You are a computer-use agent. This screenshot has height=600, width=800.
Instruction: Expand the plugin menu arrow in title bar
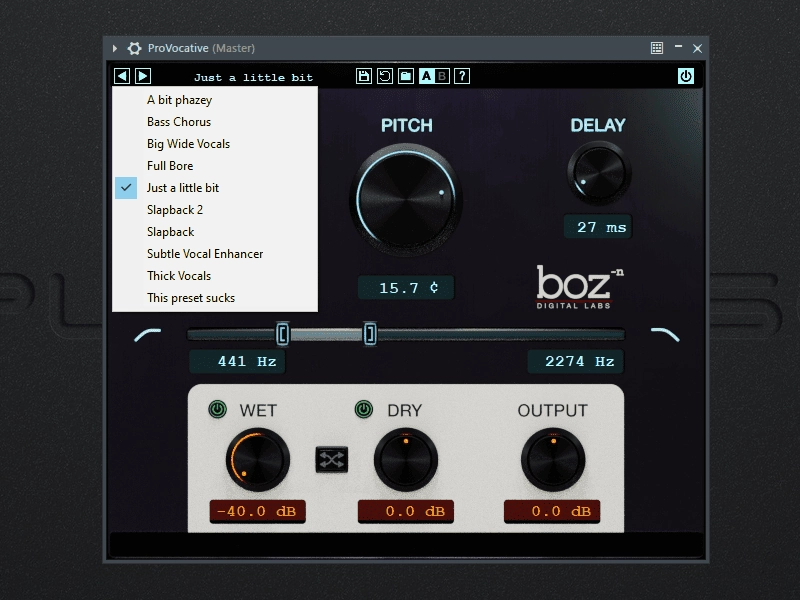coord(115,48)
